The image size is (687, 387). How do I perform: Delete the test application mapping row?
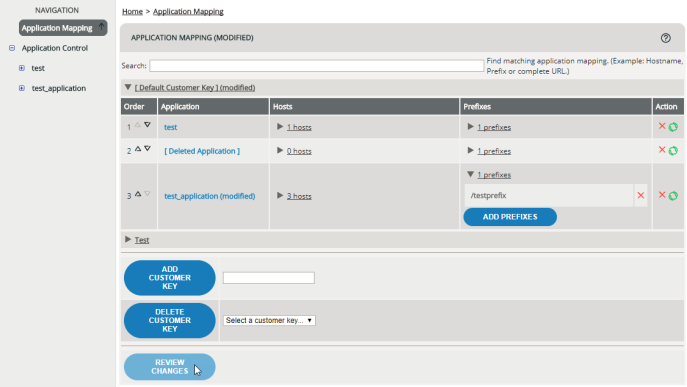(x=662, y=126)
